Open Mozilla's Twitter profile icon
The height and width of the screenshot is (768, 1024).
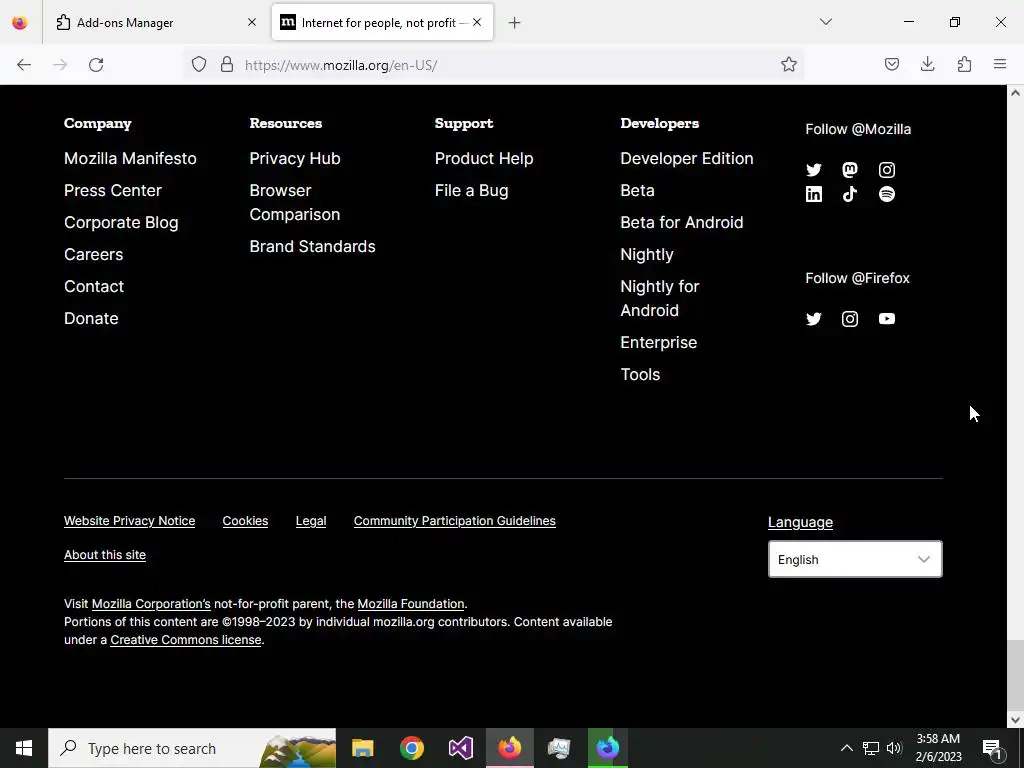click(x=813, y=170)
